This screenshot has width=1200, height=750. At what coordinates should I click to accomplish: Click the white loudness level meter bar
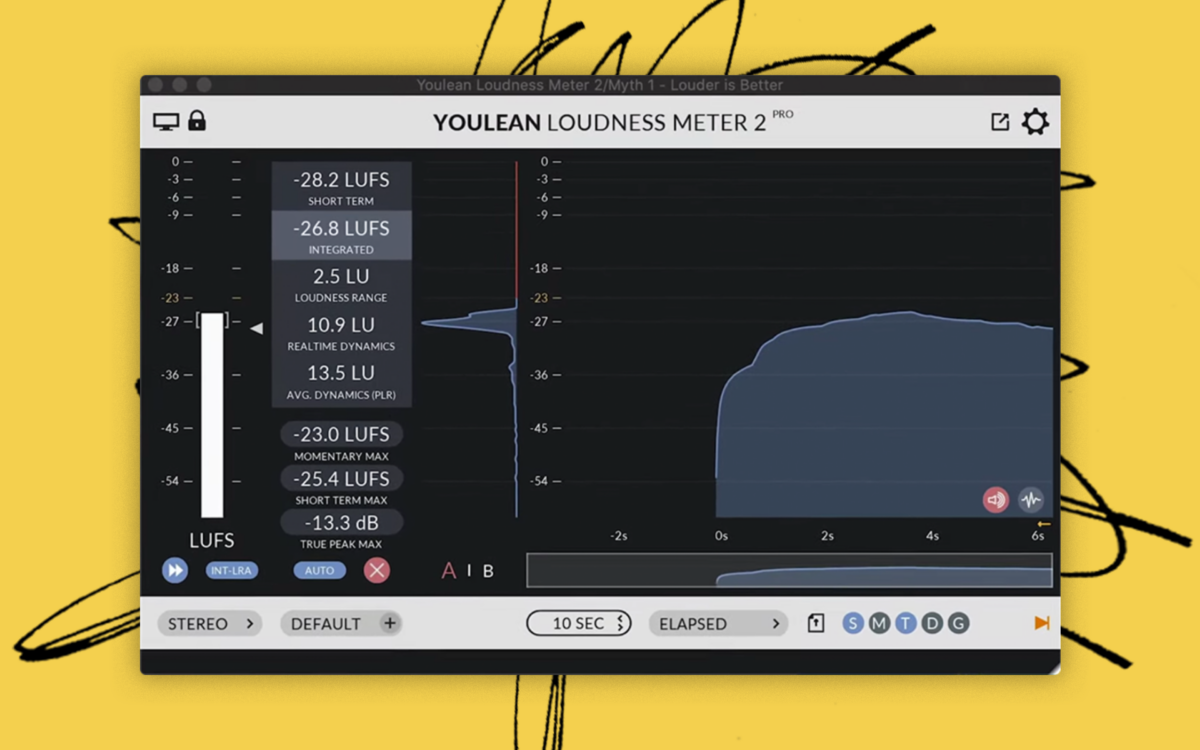[212, 415]
